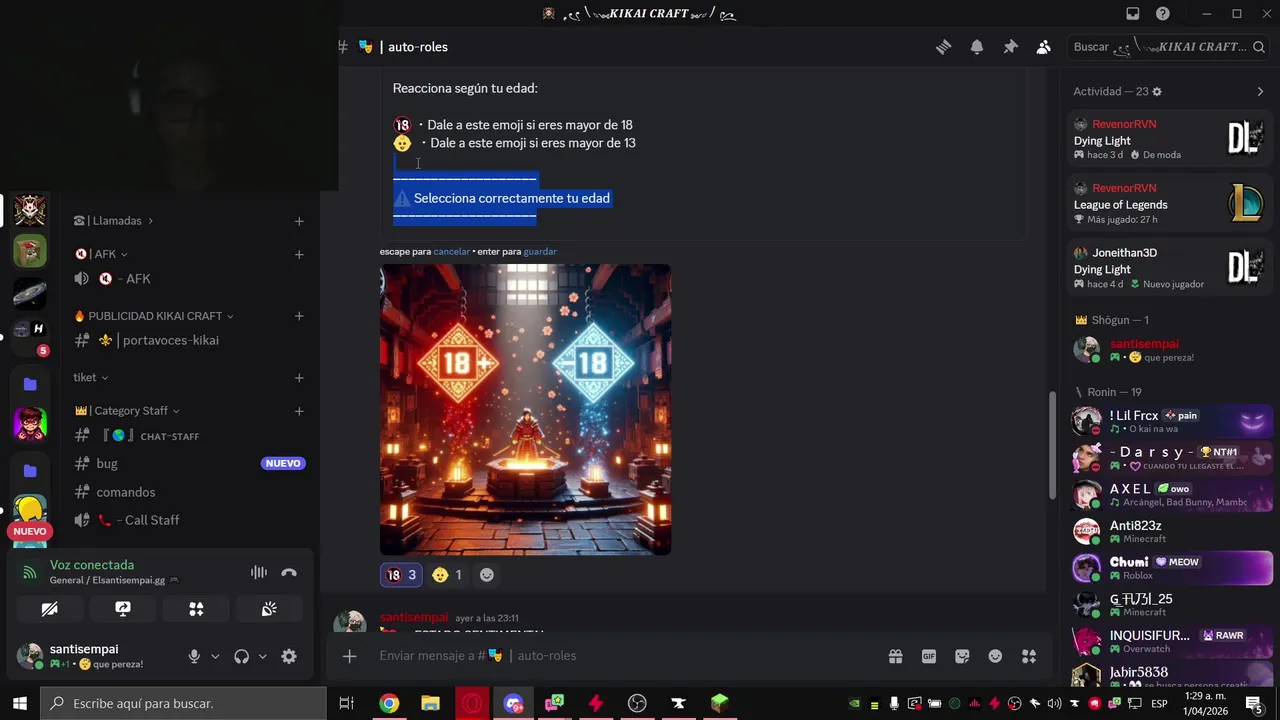Open user settings gear
This screenshot has height=720, width=1280.
(x=289, y=656)
